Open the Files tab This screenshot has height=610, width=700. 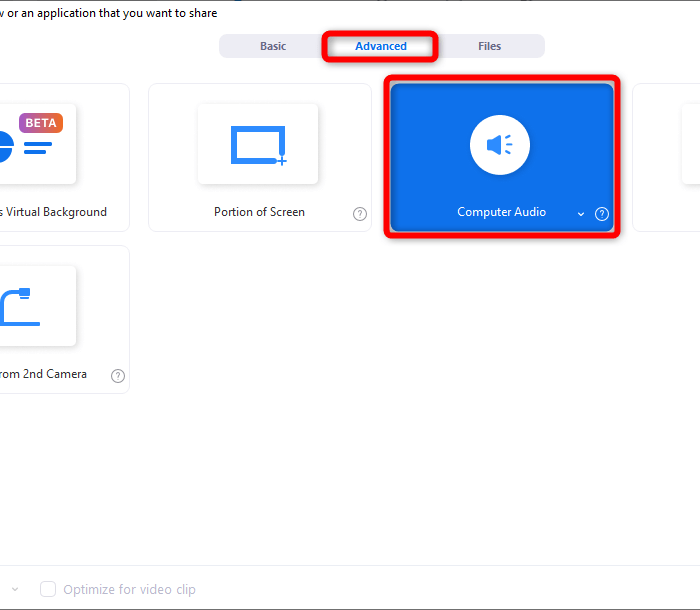coord(489,46)
